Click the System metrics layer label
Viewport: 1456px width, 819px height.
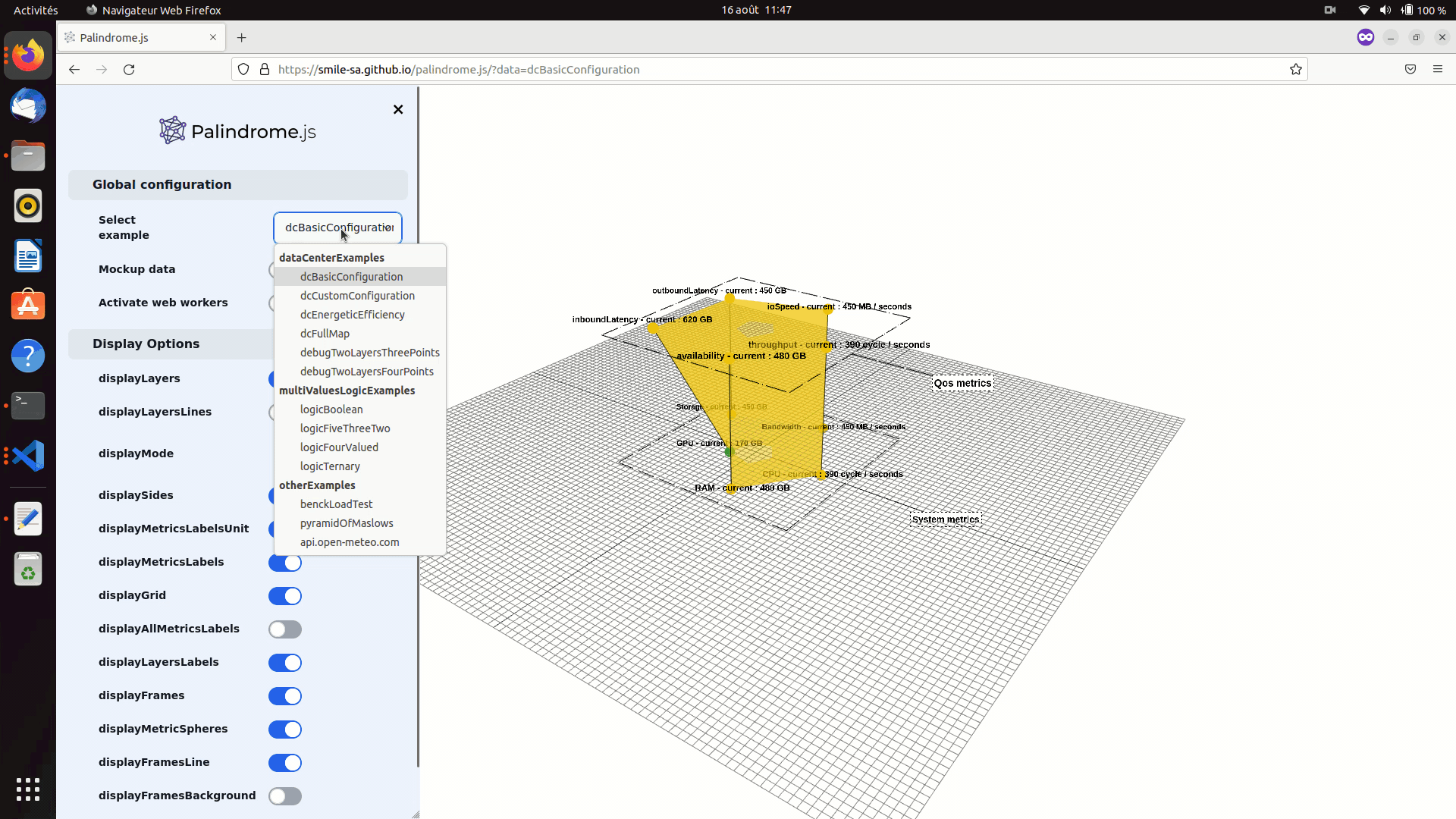[946, 519]
